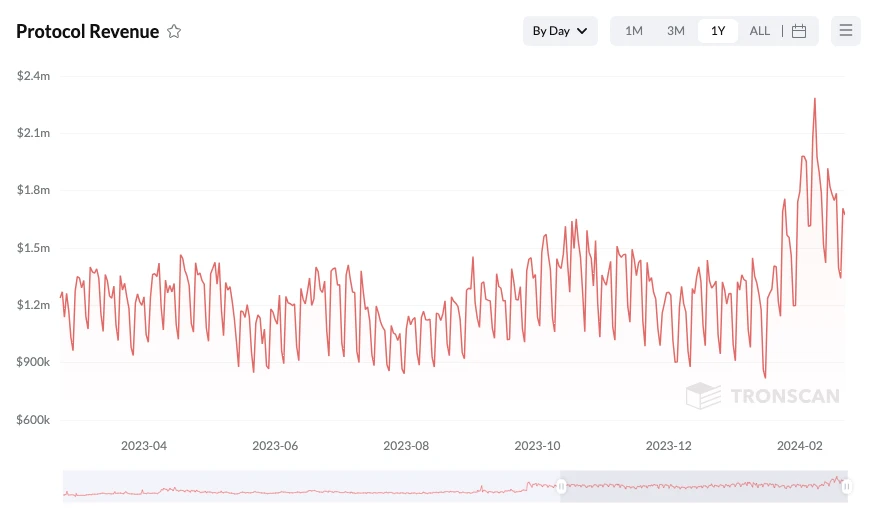Screen dimensions: 874x523
Task: Click the 2024-02 x-axis label
Action: (x=801, y=446)
